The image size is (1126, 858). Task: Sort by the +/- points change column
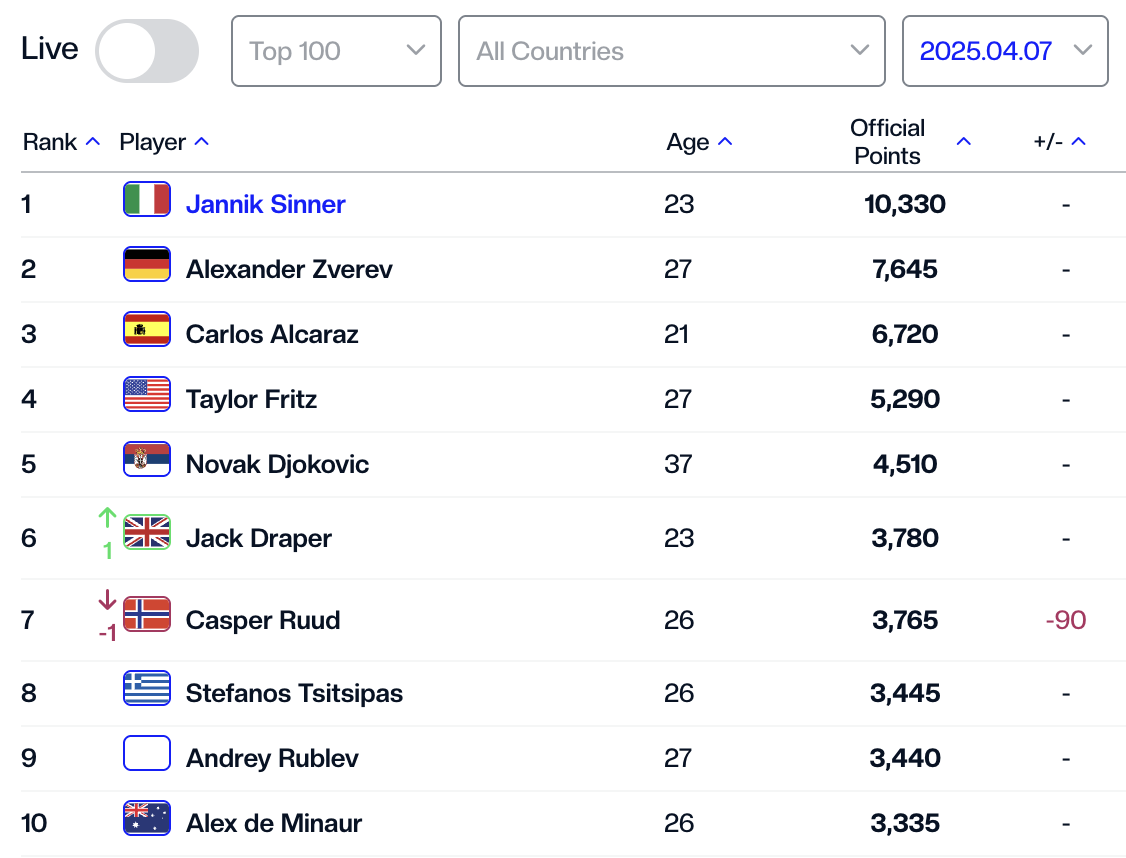pyautogui.click(x=1059, y=142)
